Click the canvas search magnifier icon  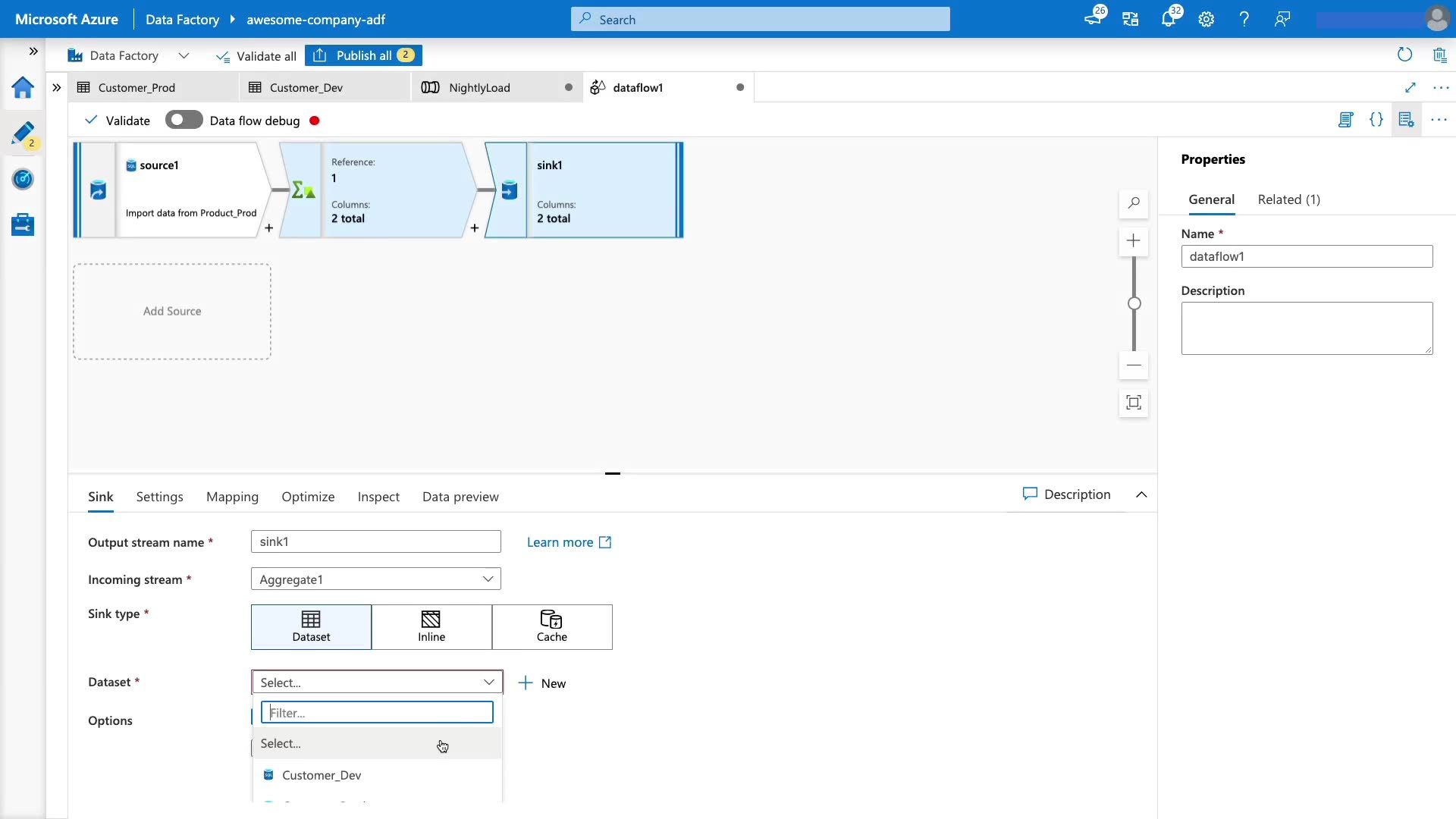click(1134, 203)
